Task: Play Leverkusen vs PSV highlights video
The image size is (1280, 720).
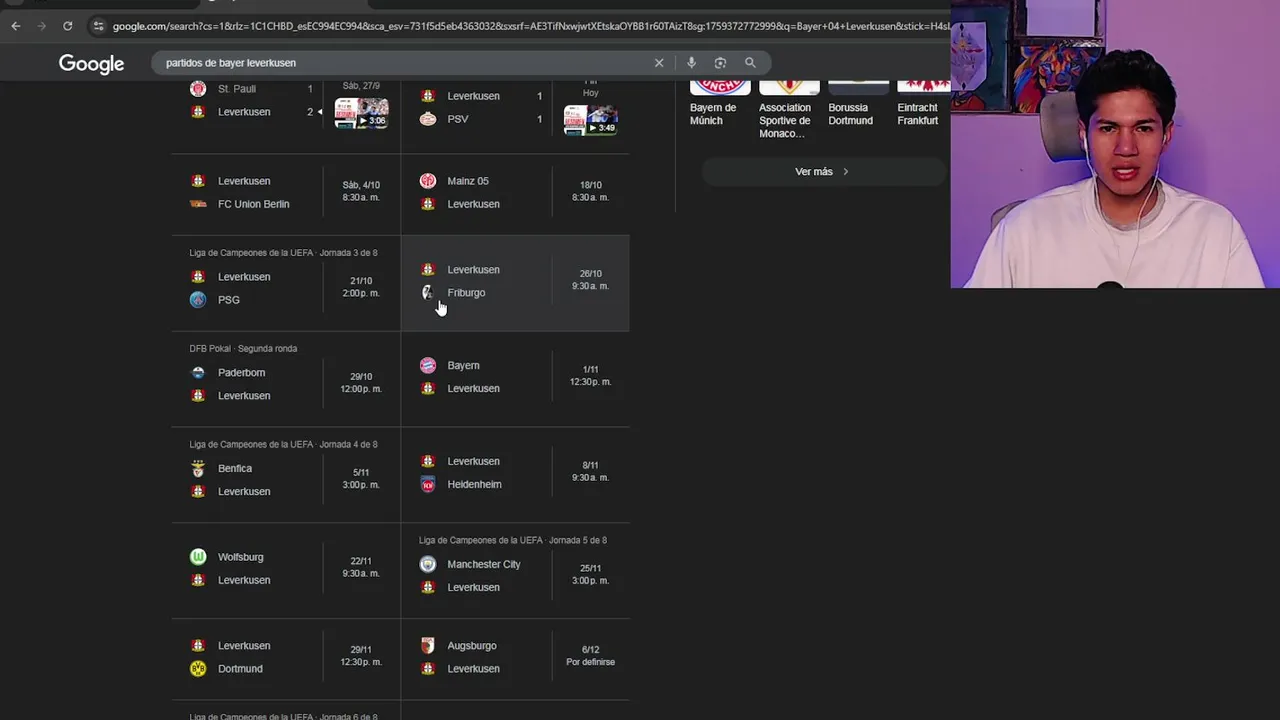Action: [x=590, y=120]
